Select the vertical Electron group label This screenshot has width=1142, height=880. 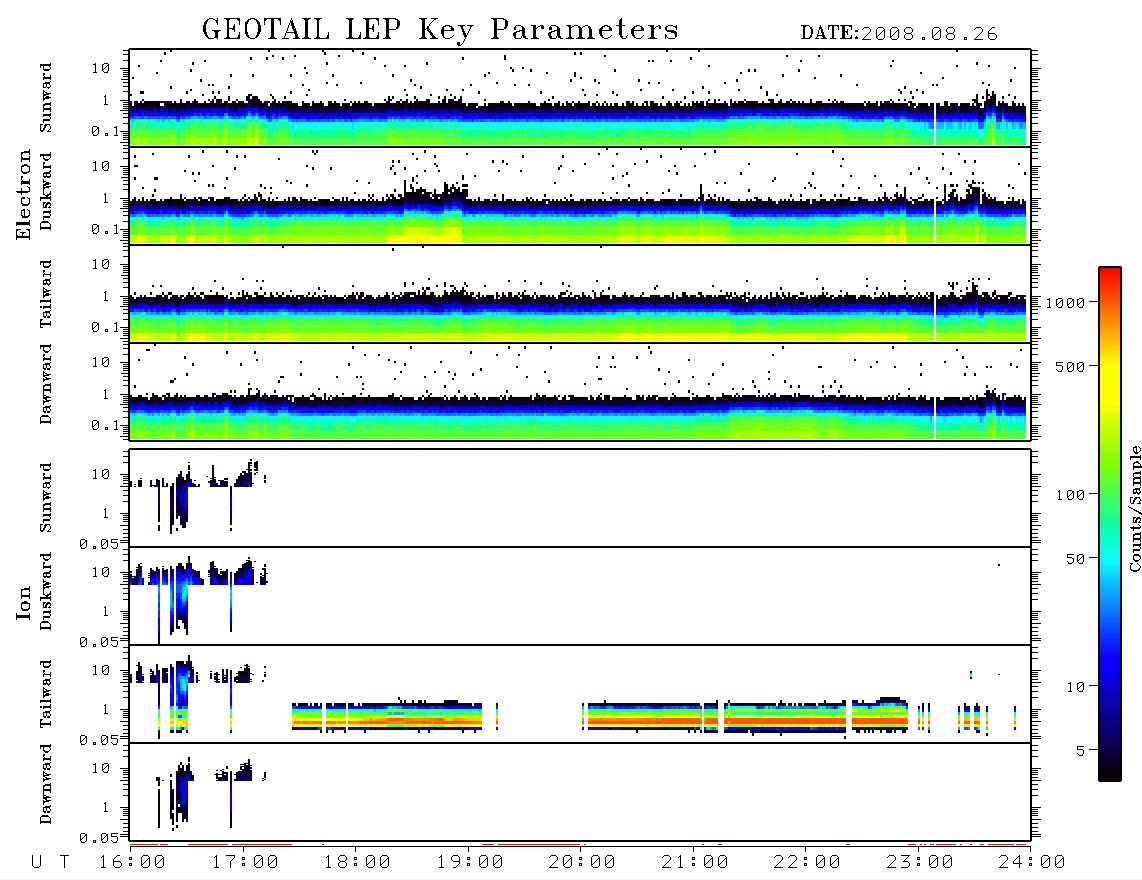click(x=23, y=194)
